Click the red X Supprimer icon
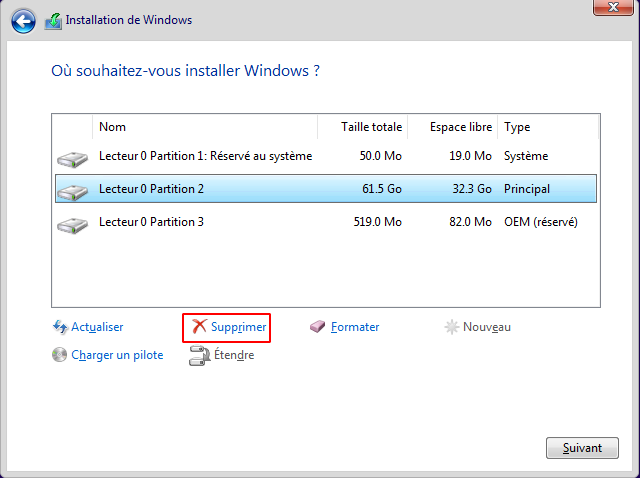Screen dimensions: 640x478 [199, 327]
